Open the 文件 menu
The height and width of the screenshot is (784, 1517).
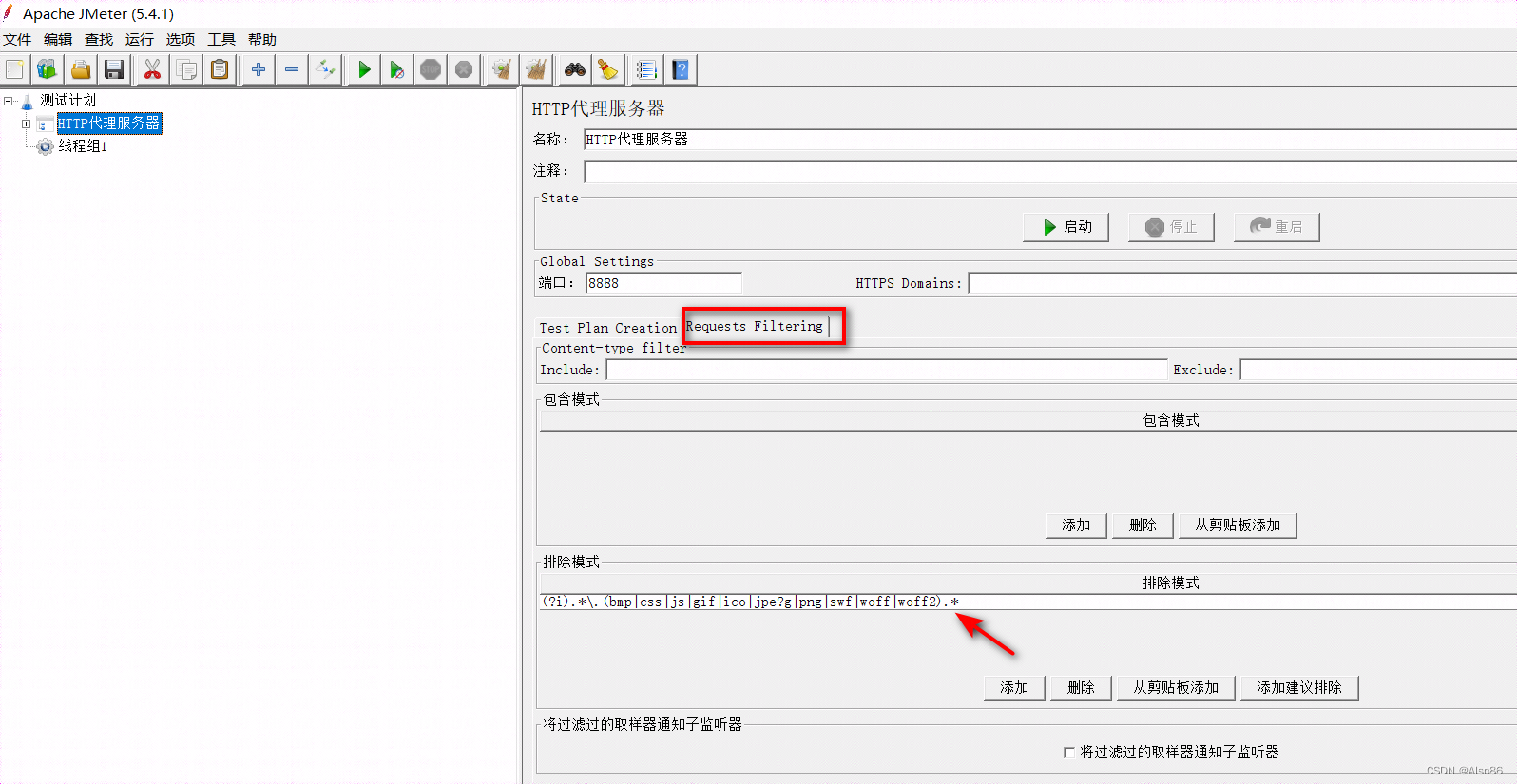pos(17,39)
